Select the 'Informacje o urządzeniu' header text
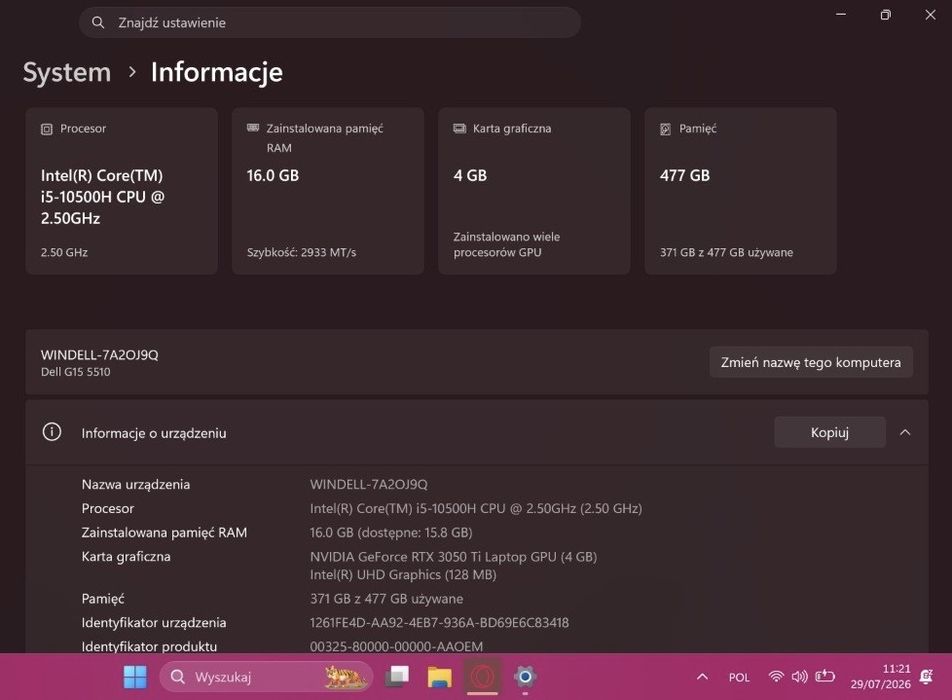This screenshot has height=700, width=952. click(x=154, y=433)
